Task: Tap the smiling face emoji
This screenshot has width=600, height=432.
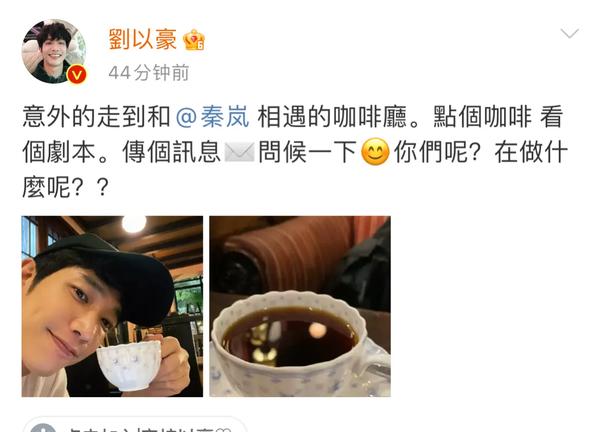Action: point(375,152)
